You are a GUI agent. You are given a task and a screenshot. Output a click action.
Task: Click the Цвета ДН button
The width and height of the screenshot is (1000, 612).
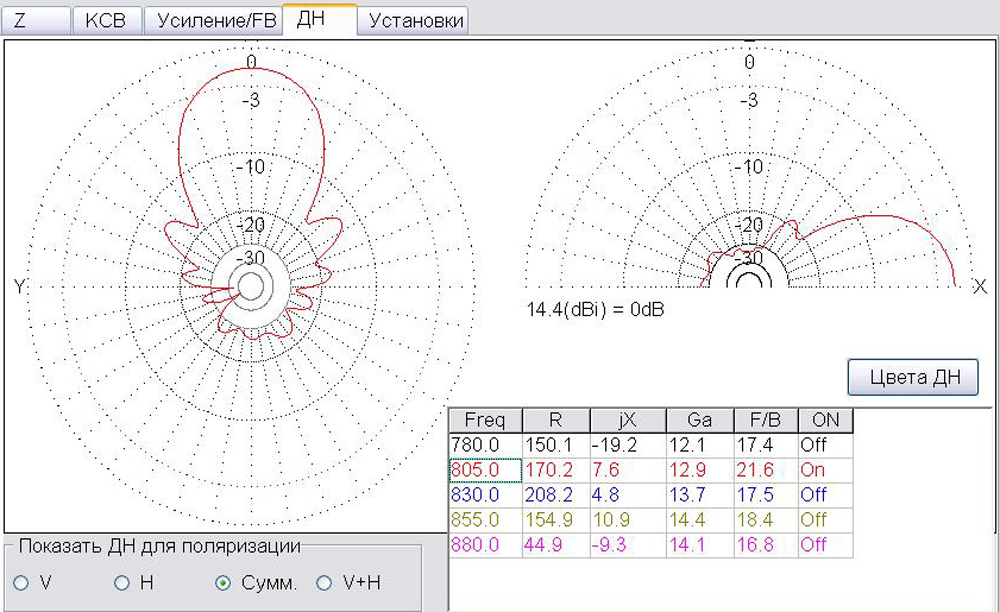tap(912, 377)
